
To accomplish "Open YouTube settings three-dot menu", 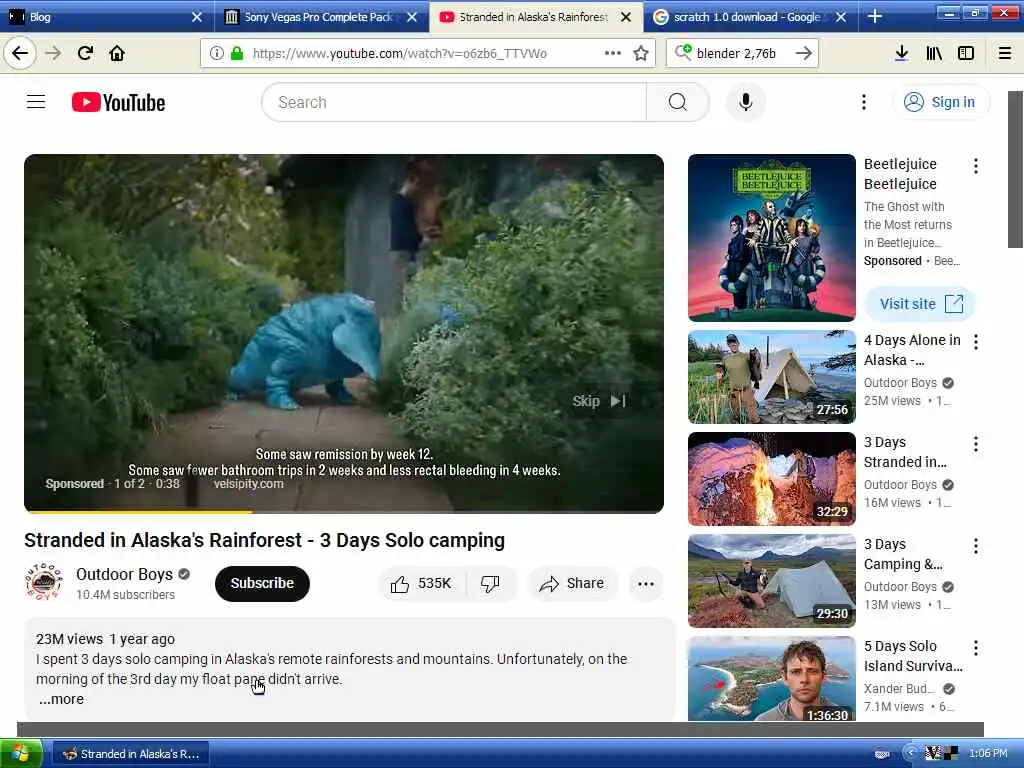I will click(x=863, y=102).
